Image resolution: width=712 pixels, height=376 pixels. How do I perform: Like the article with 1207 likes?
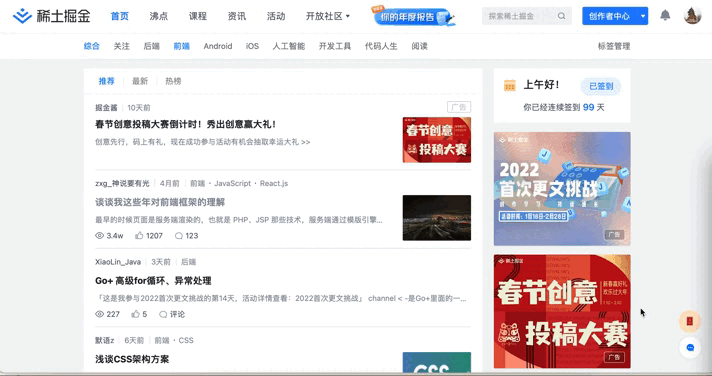pos(139,236)
